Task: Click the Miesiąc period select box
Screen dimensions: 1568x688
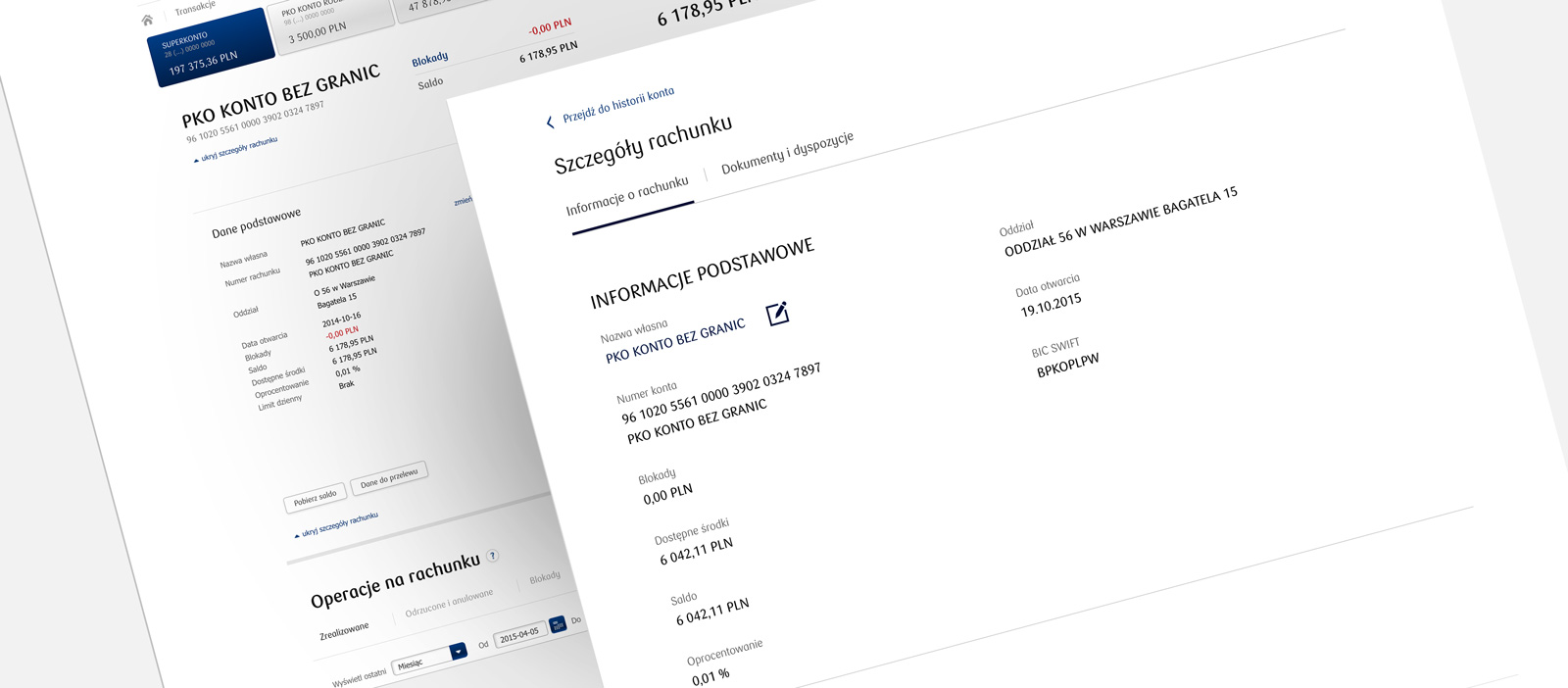Action: pos(429,660)
